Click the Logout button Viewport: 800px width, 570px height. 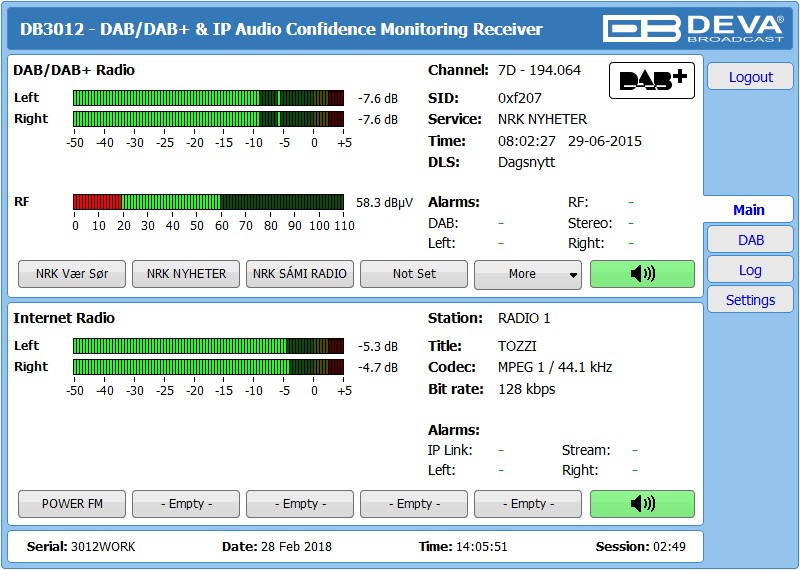click(x=751, y=77)
